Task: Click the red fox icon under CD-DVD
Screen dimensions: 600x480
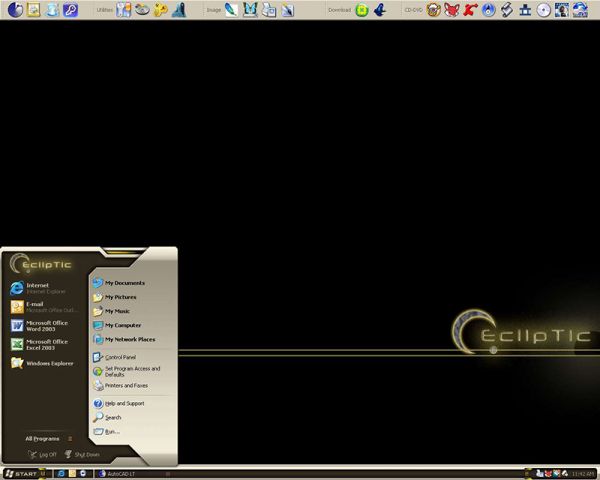Action: point(452,10)
